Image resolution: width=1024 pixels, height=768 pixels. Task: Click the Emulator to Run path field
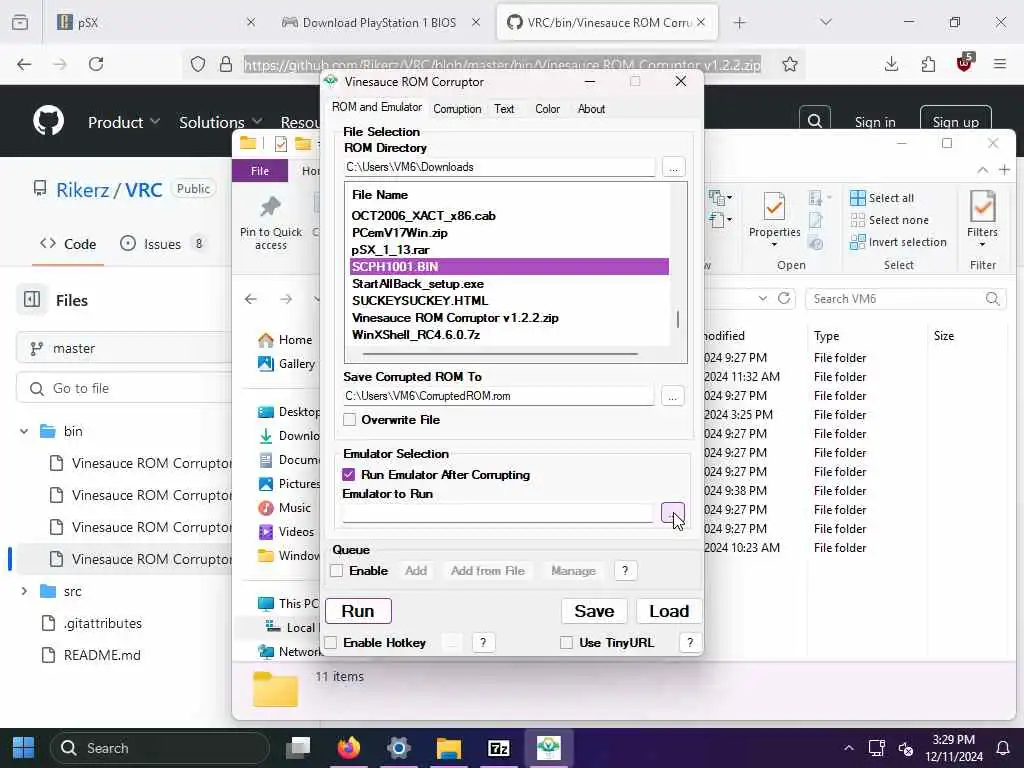497,513
